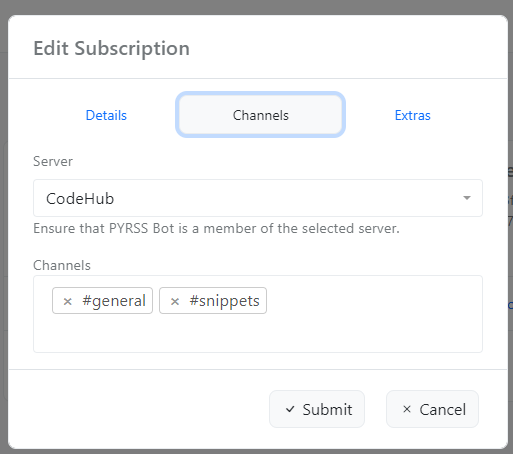
Task: Click the dimmed backdrop above the dialog
Action: pos(256,7)
